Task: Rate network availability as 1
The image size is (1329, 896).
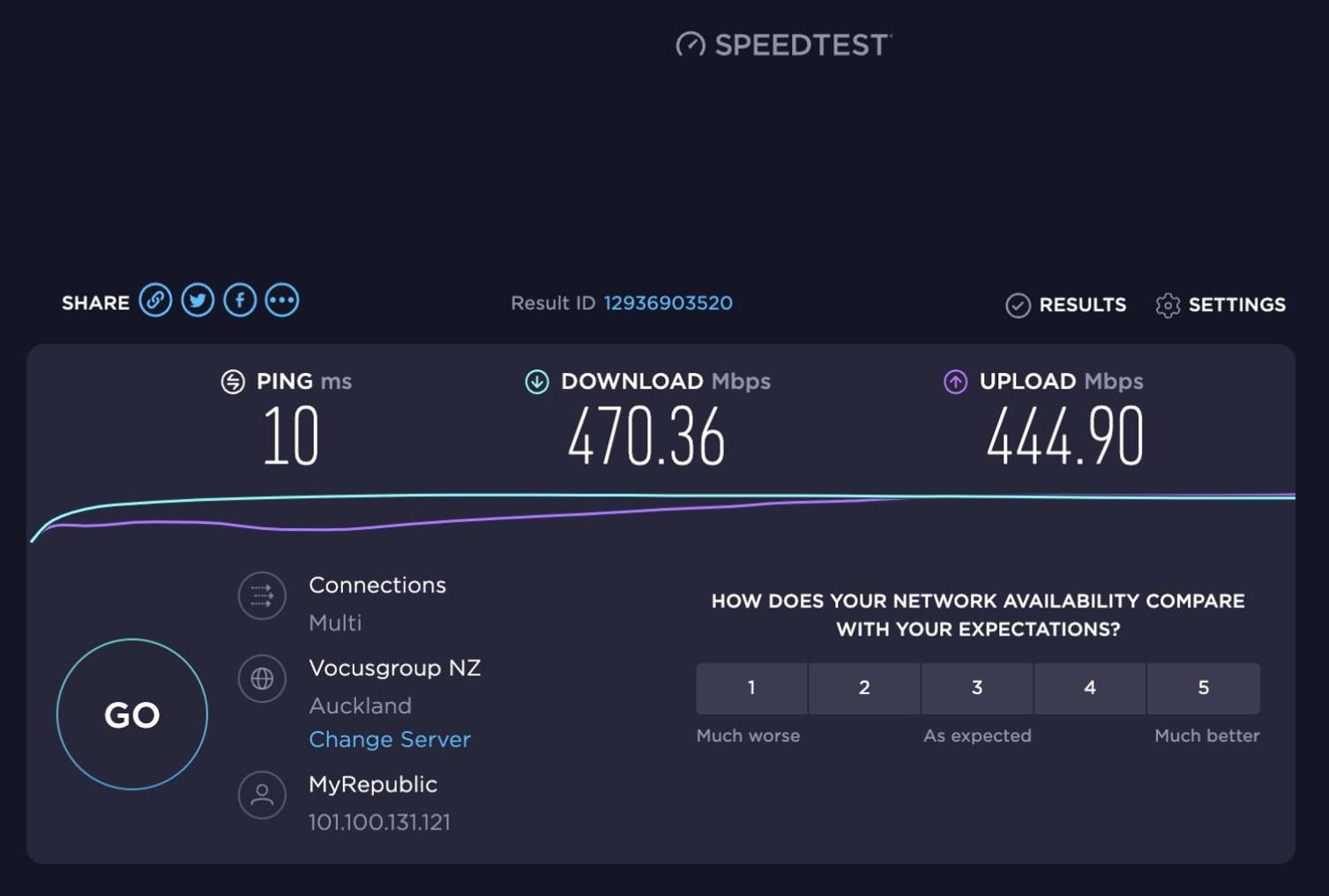Action: tap(751, 689)
